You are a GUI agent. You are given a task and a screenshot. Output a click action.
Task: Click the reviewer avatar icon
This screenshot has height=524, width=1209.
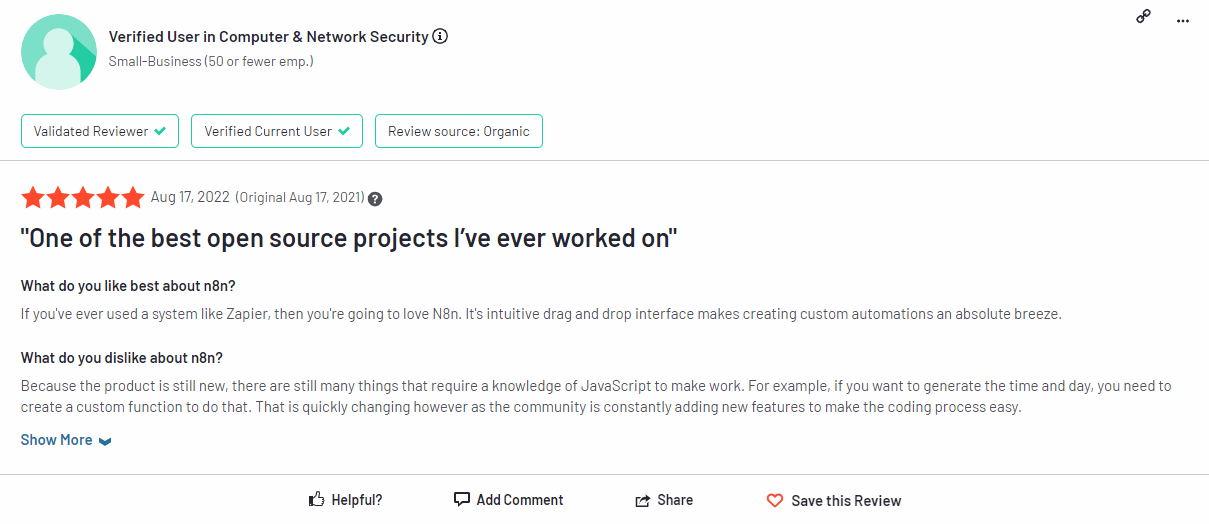[x=60, y=52]
